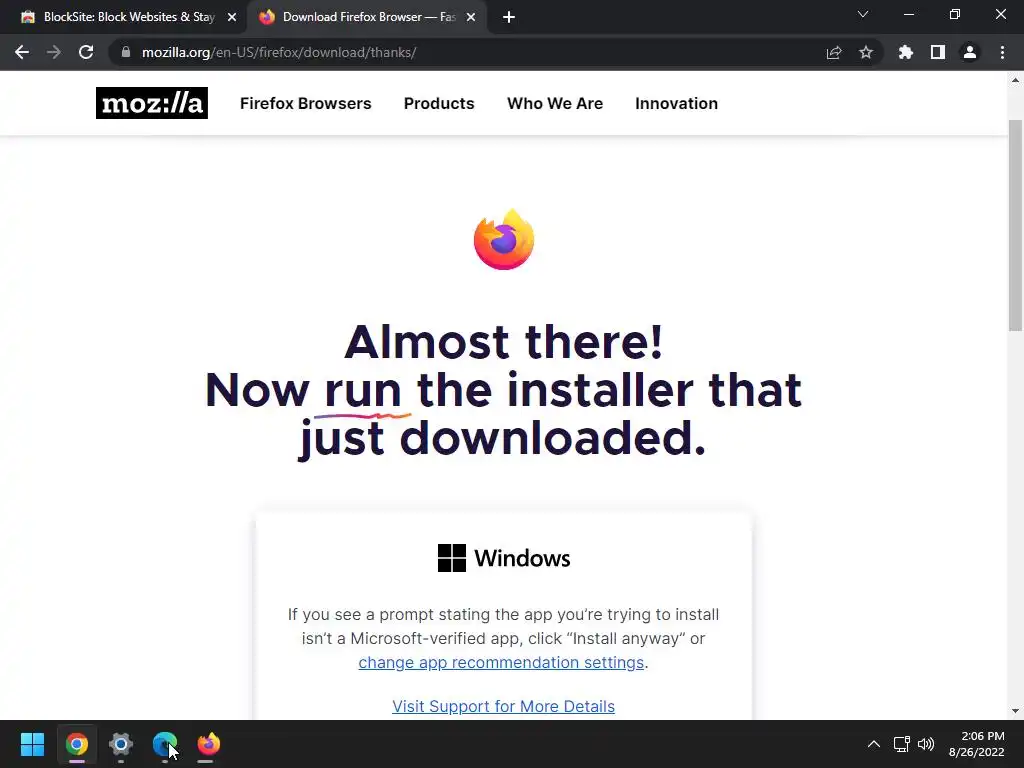Click the scrollbar down arrow
Screen dimensions: 1024x768
(x=1016, y=711)
